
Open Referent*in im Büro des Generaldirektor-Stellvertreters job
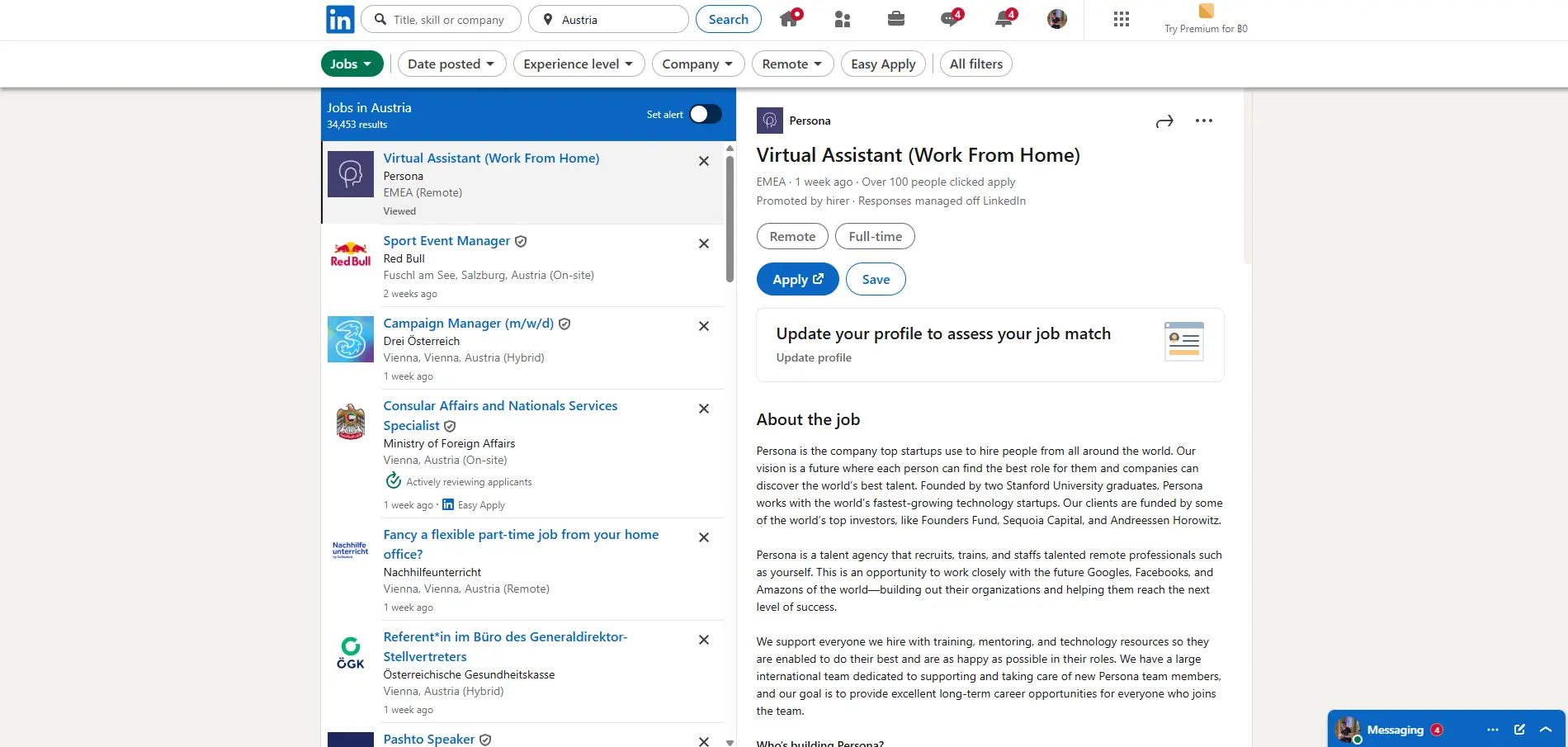[505, 646]
